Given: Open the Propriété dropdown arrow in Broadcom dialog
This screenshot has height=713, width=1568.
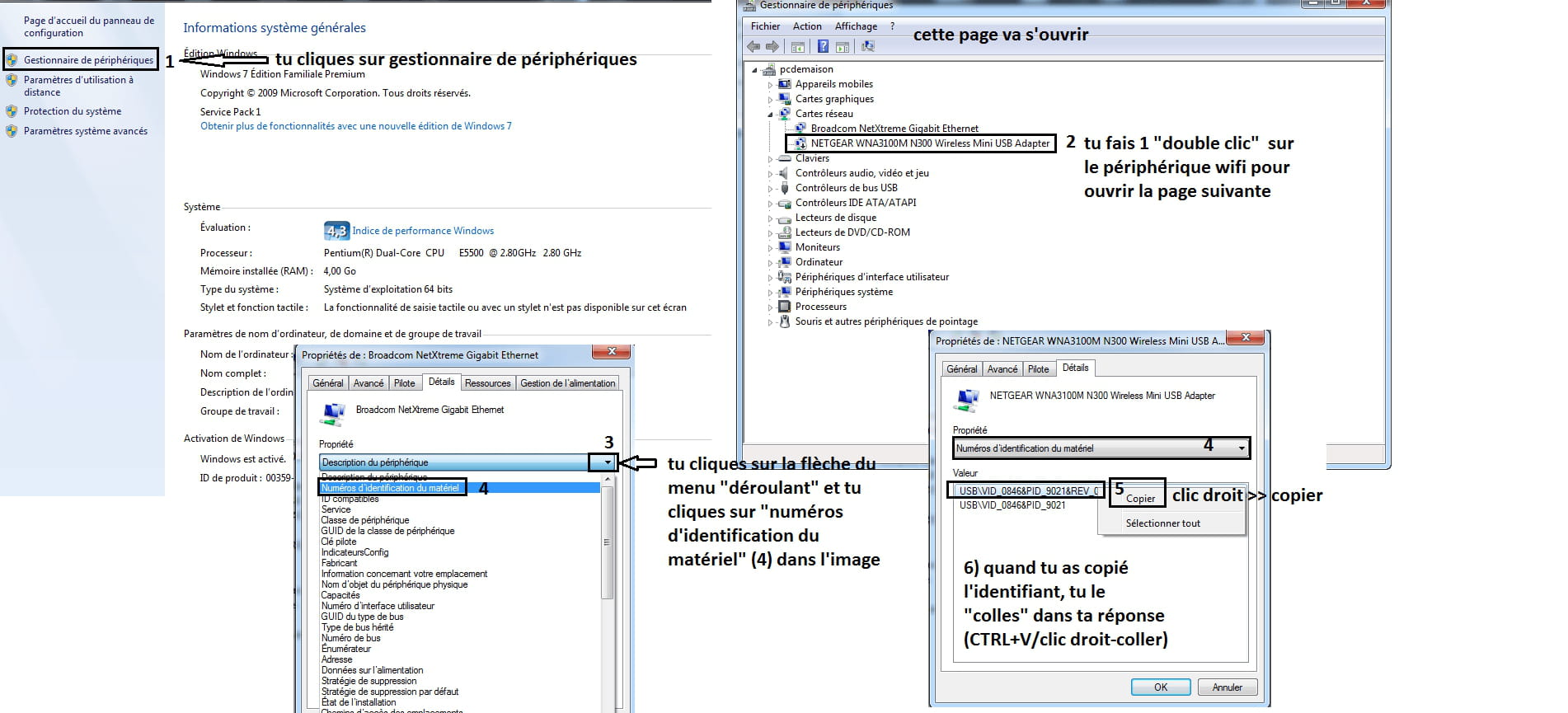Looking at the screenshot, I should click(608, 462).
